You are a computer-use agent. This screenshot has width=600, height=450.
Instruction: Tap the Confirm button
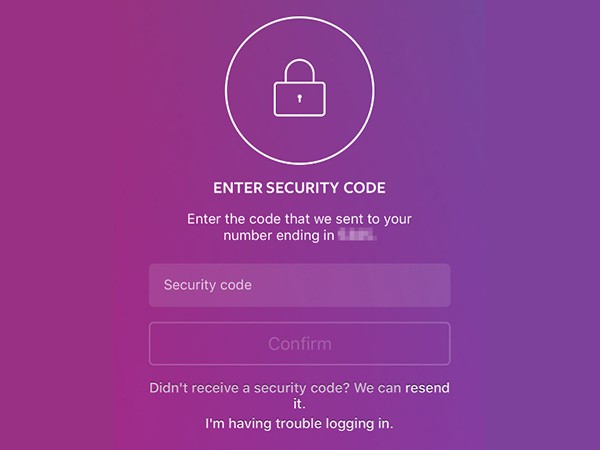click(300, 344)
